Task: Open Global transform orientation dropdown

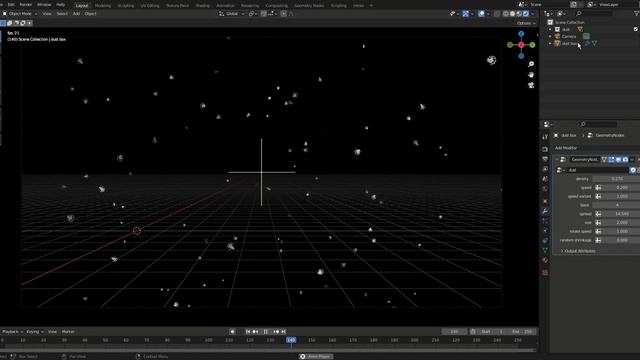Action: pos(231,13)
